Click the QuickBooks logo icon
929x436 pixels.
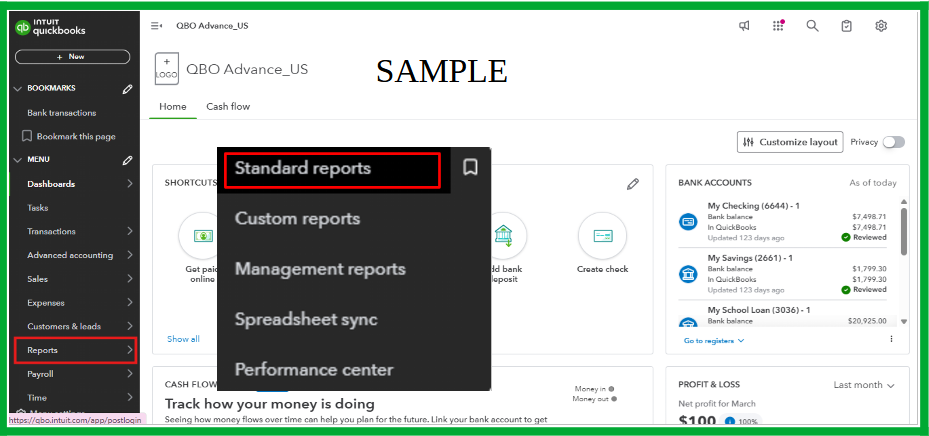pos(23,27)
